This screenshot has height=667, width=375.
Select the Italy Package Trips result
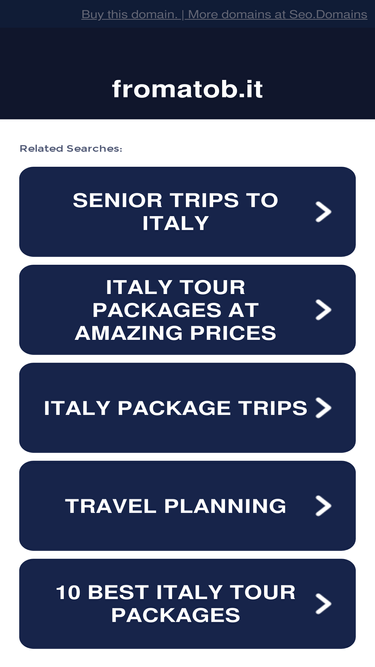coord(188,408)
